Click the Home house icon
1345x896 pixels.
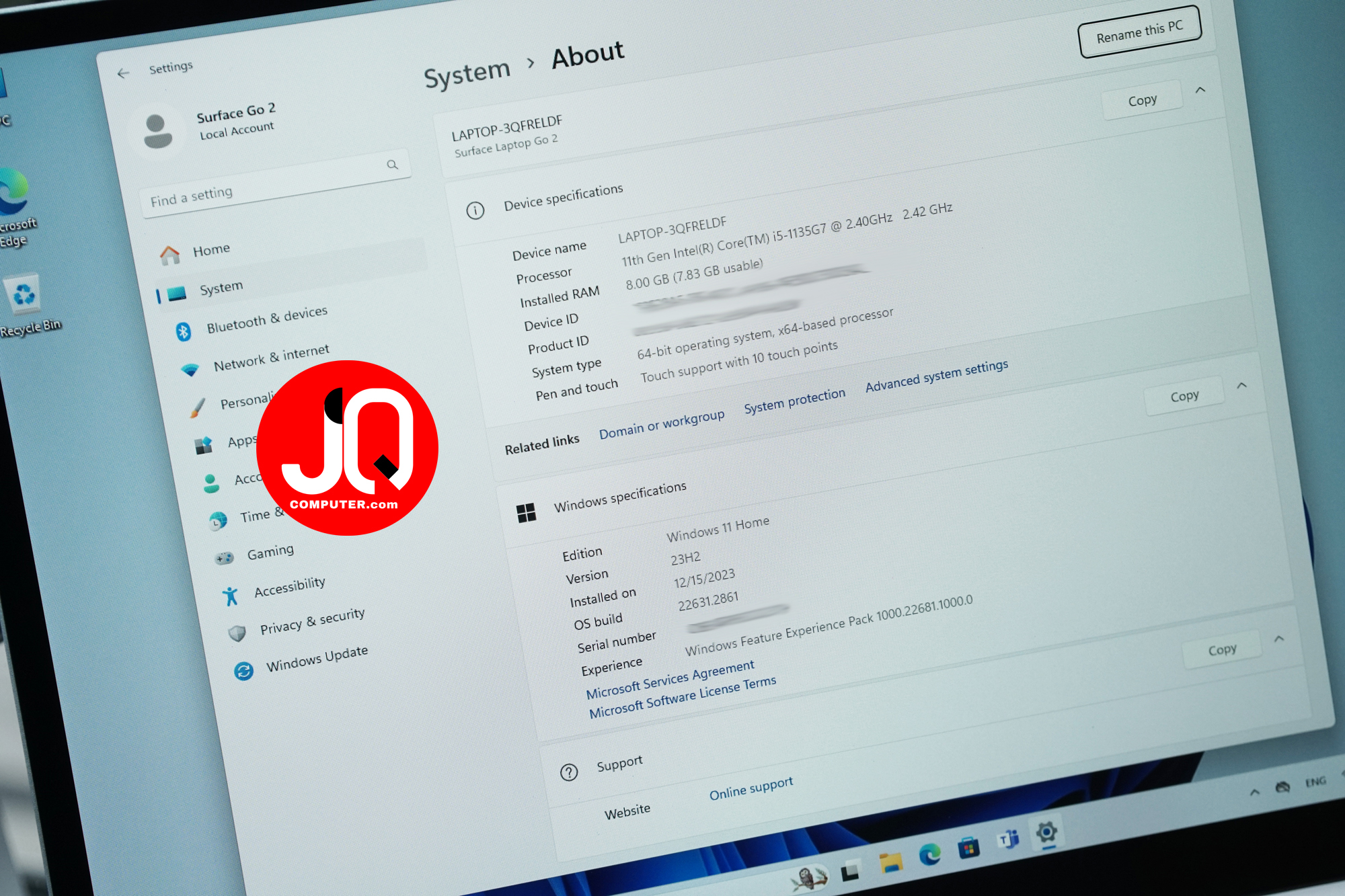(170, 255)
